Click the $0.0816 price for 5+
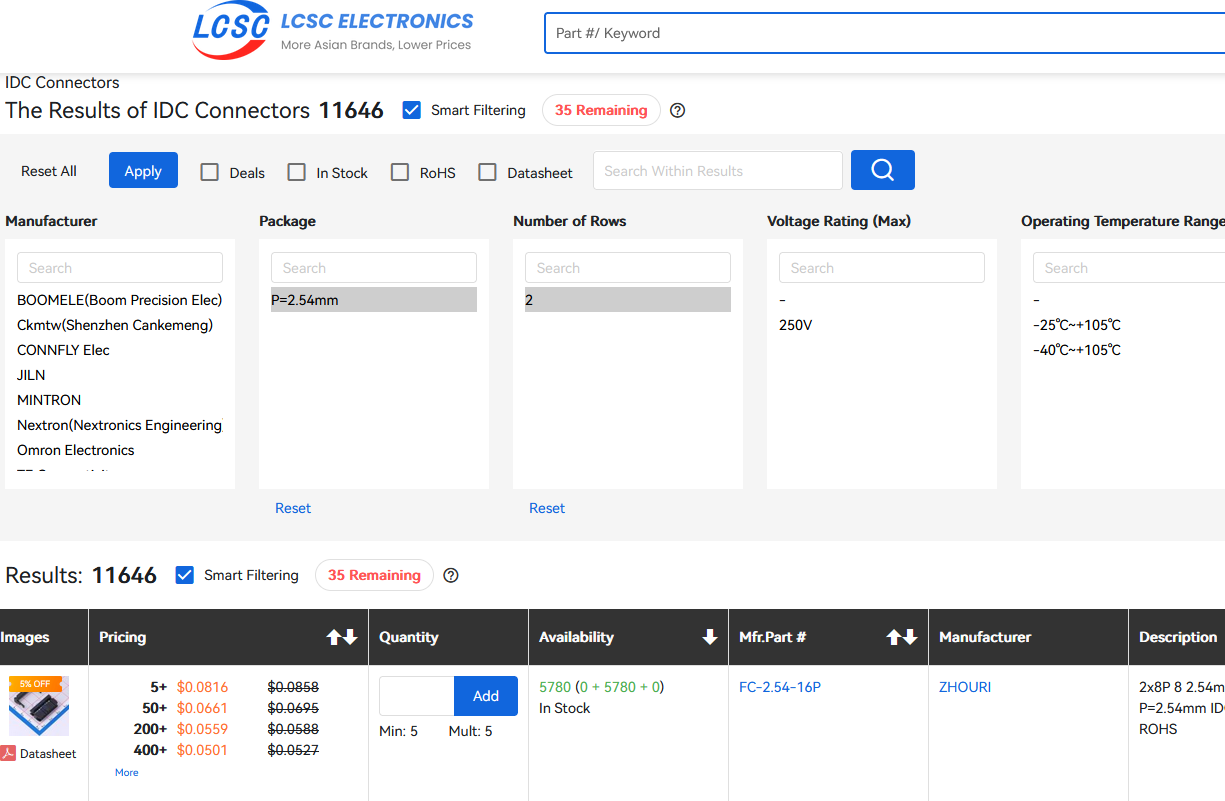Image resolution: width=1225 pixels, height=801 pixels. tap(202, 687)
